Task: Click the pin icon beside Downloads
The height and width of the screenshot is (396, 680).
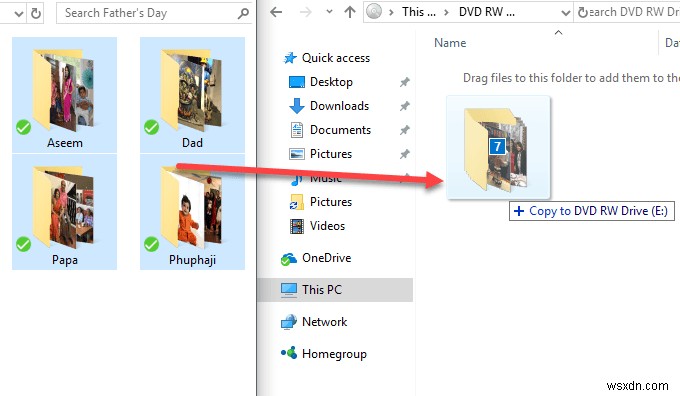Action: point(404,106)
